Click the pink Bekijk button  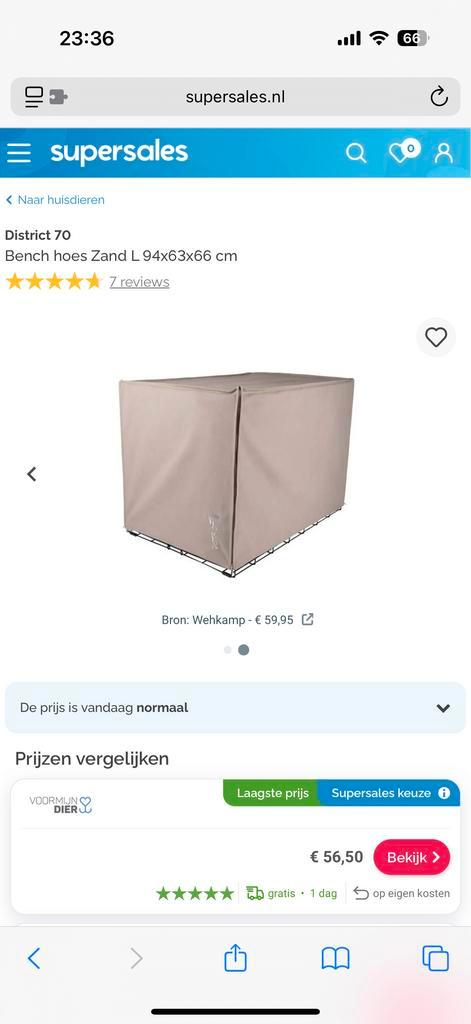[x=412, y=857]
